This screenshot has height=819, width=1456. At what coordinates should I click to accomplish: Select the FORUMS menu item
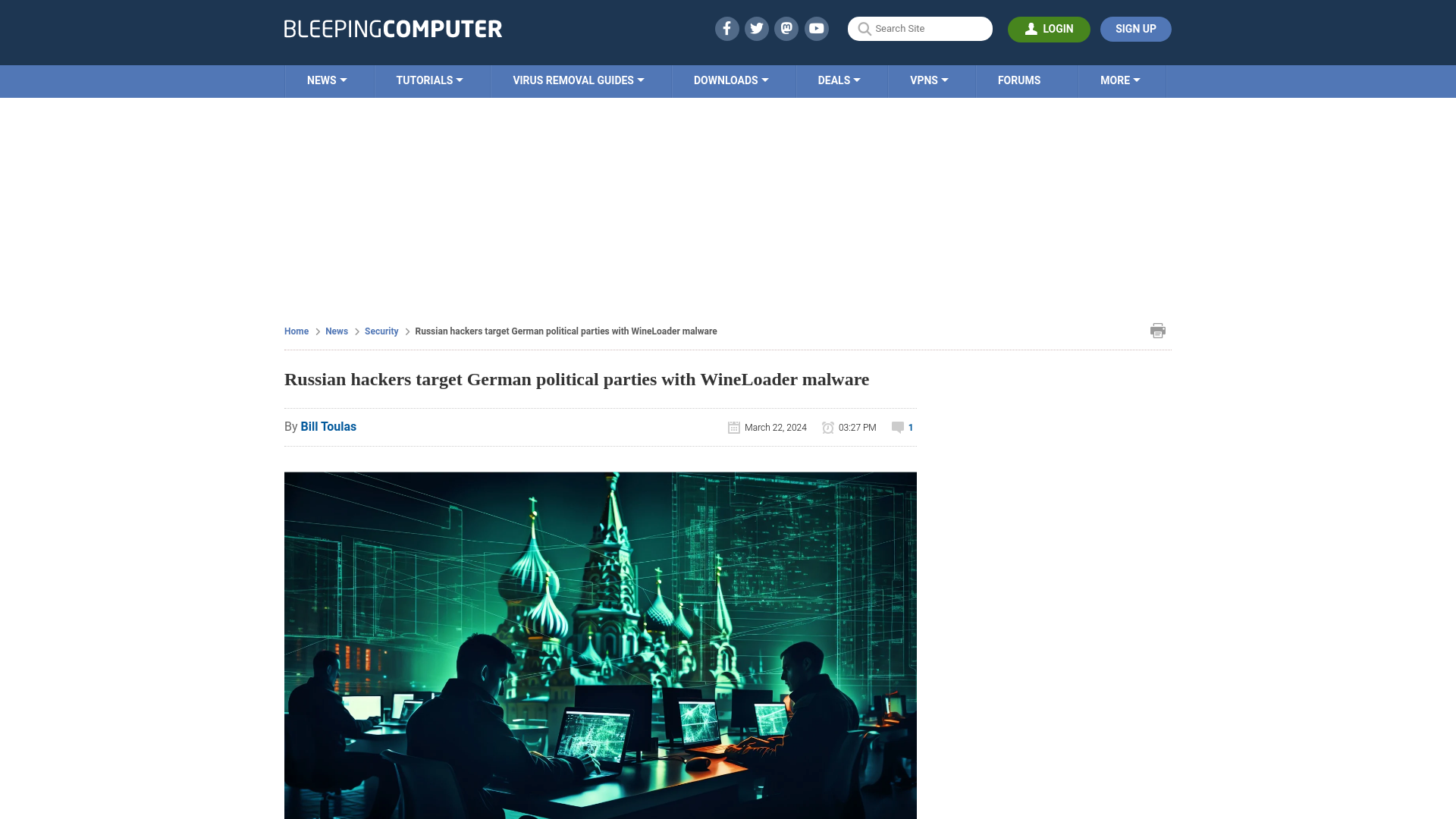coord(1019,80)
